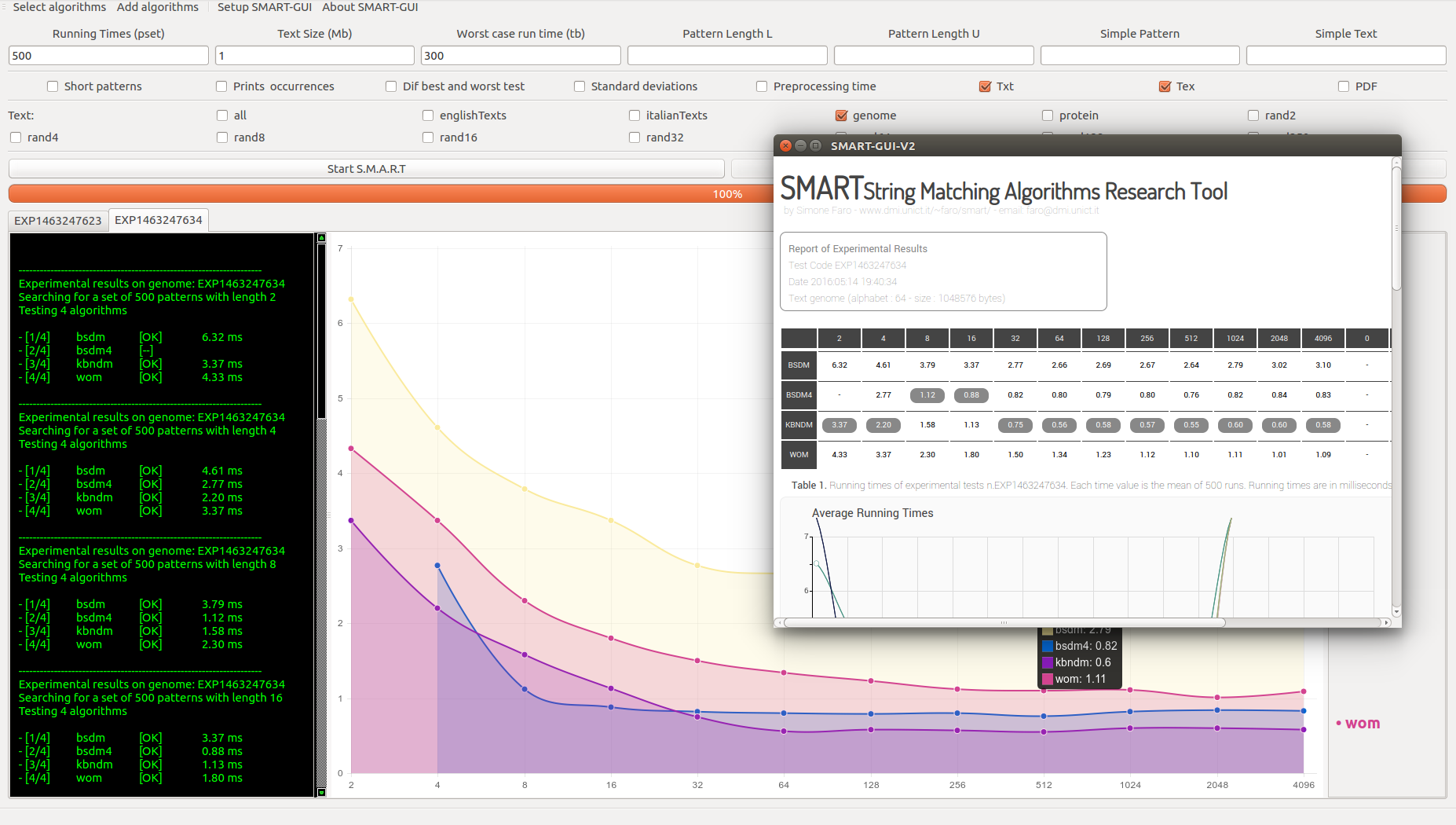
Task: Click the Report of Experimental Results box
Action: 943,272
